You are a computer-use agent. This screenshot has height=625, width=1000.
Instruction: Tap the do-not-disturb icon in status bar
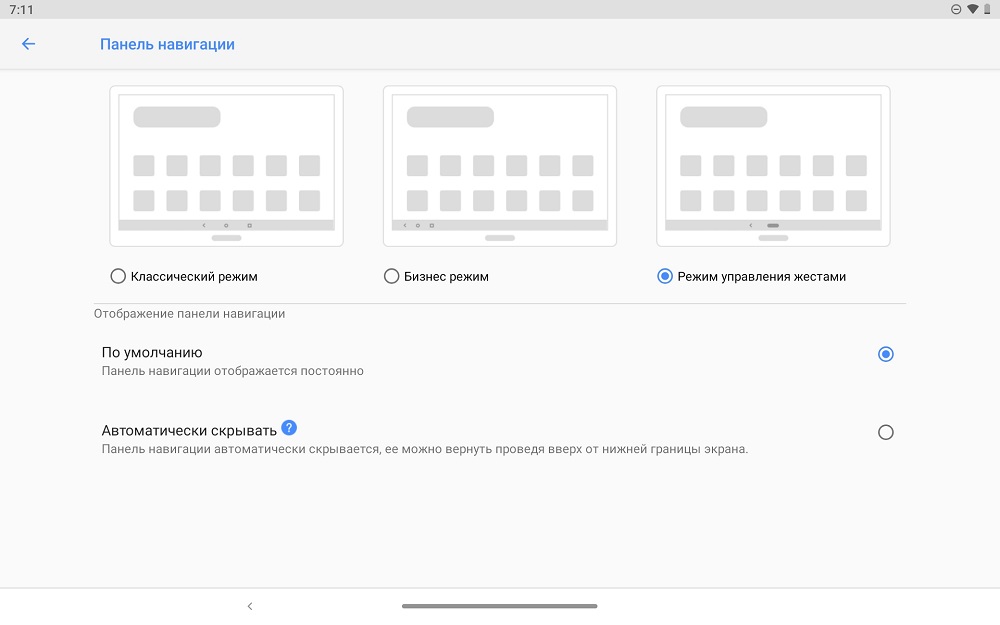pos(955,9)
